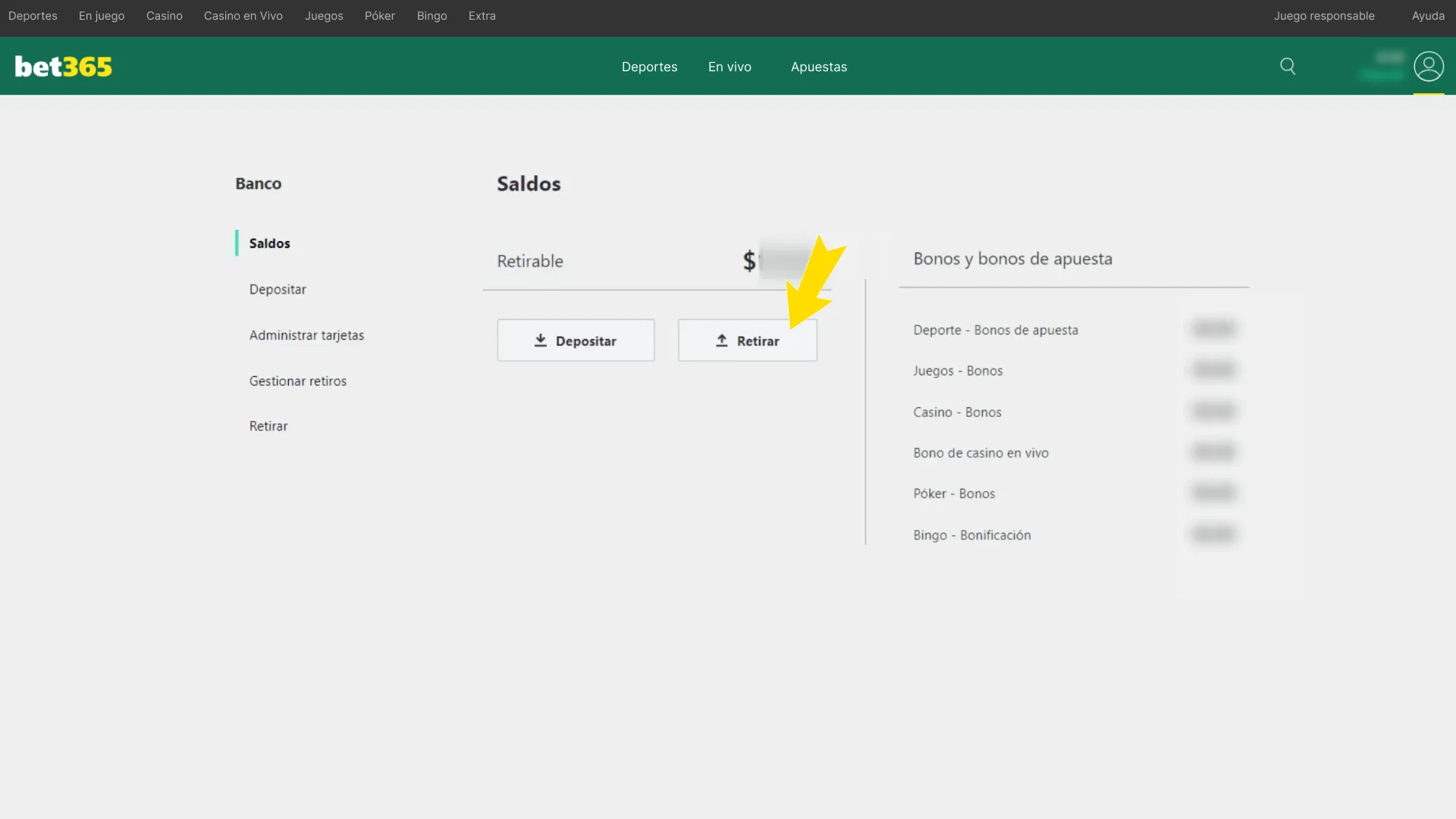The image size is (1456, 819).
Task: Open the account menu via profile icon
Action: 1429,66
